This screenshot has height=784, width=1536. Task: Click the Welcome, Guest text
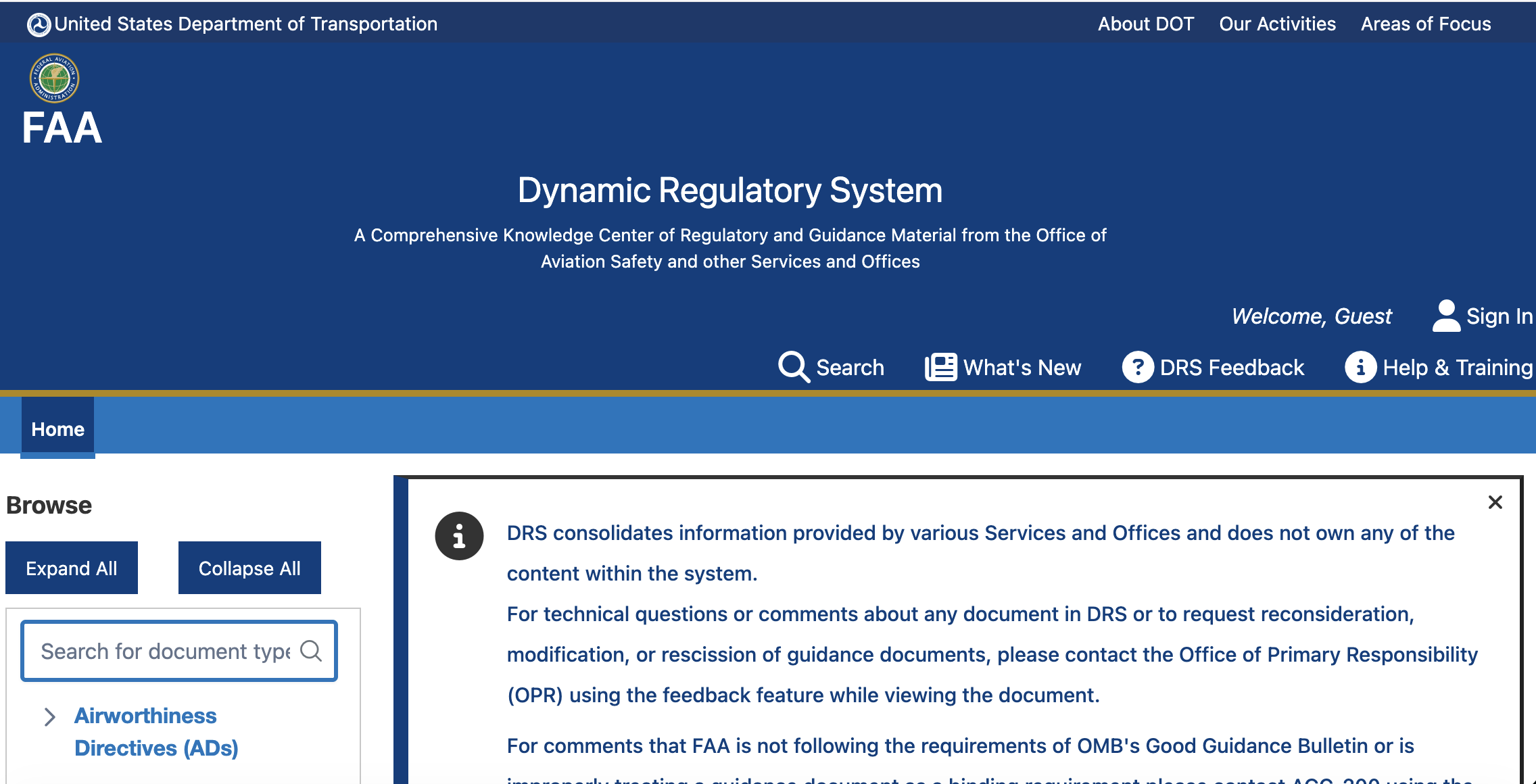[x=1312, y=316]
